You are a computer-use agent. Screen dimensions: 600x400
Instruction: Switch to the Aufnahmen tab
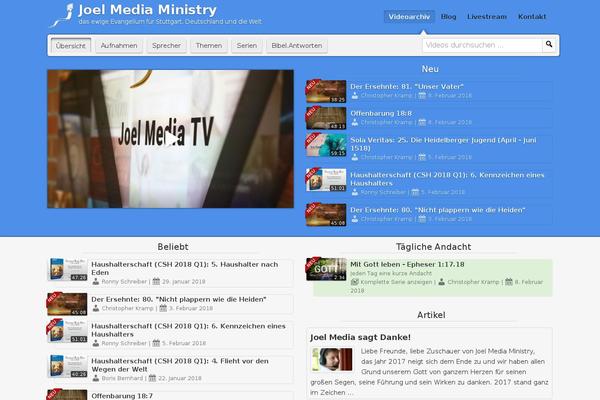[x=119, y=46]
